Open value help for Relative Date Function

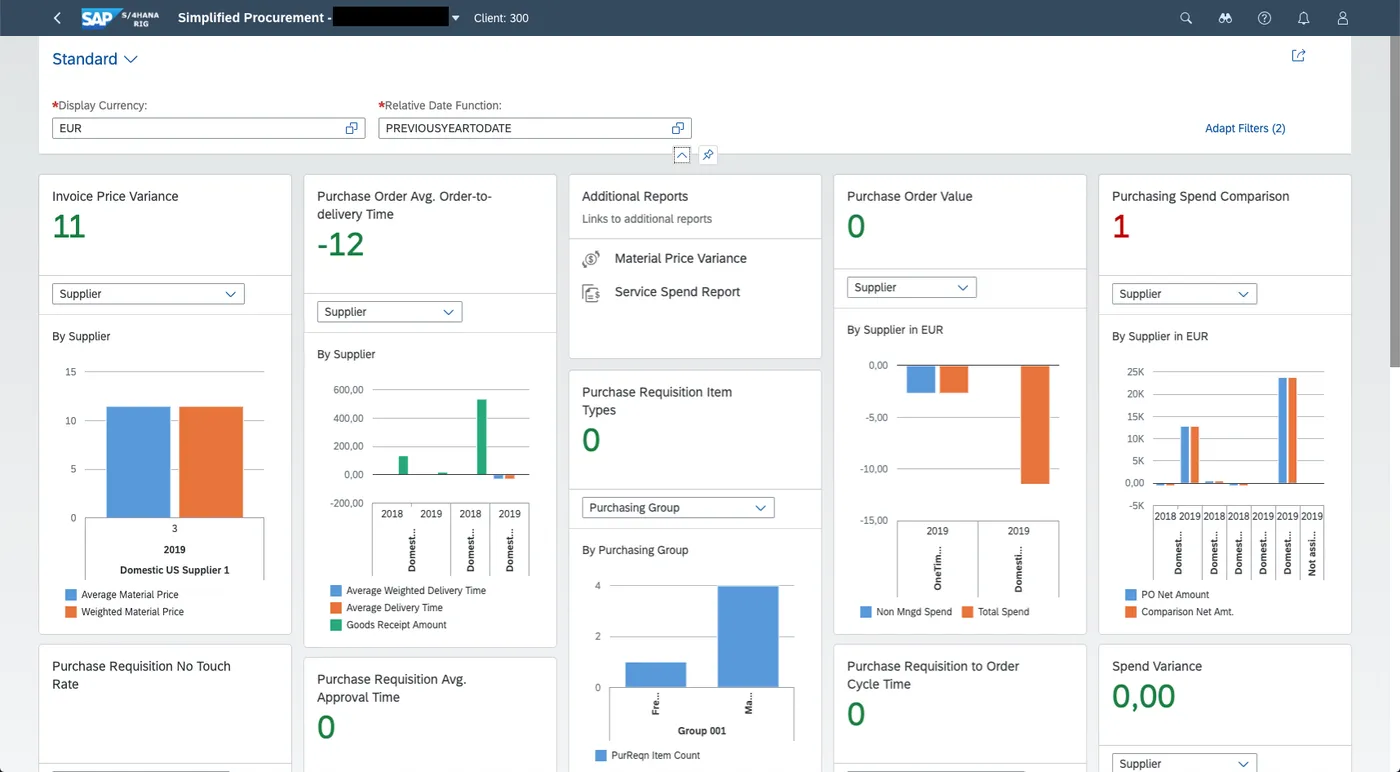click(x=678, y=128)
